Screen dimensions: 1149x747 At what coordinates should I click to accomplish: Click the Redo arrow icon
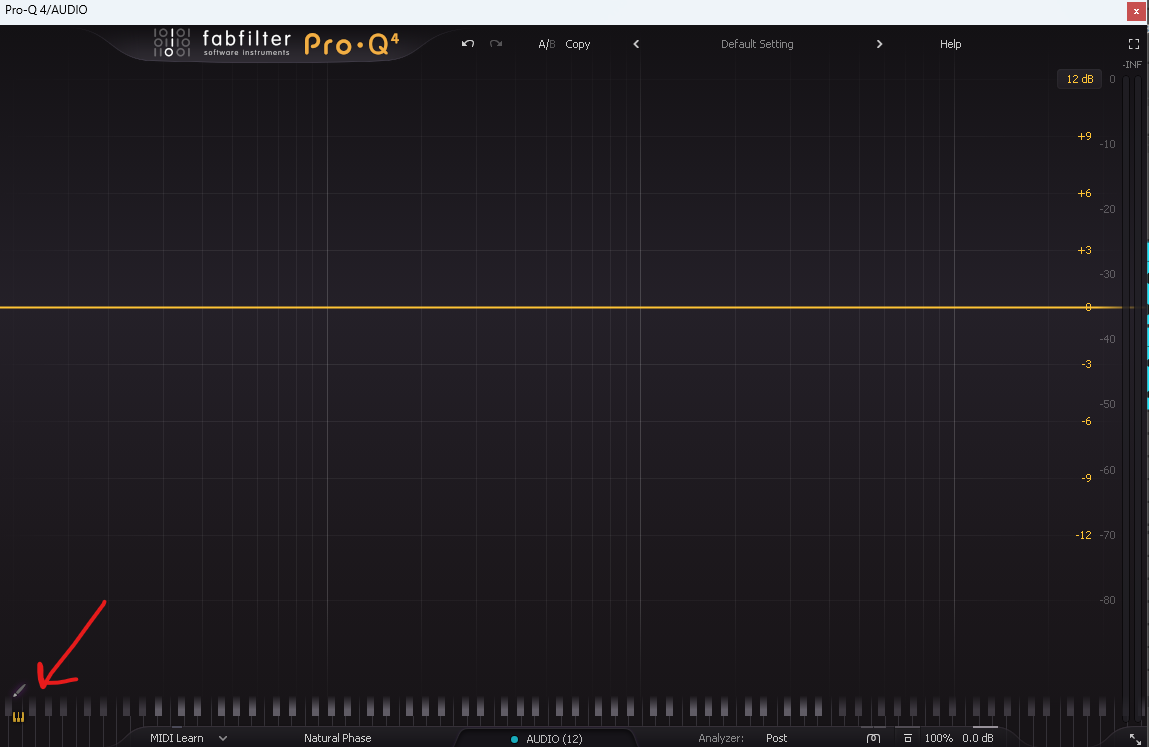(496, 44)
